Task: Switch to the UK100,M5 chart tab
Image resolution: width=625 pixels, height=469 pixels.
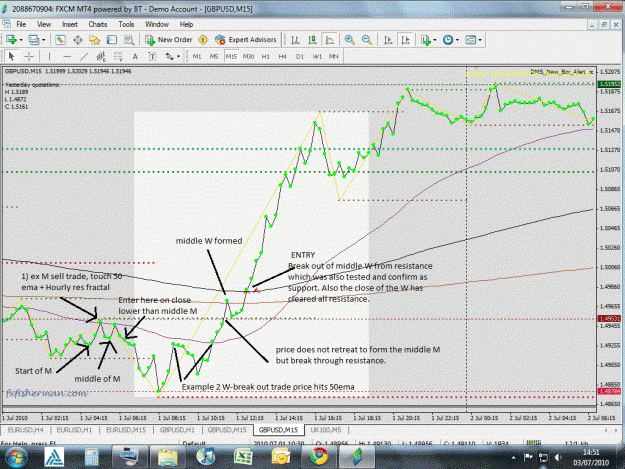Action: 326,430
